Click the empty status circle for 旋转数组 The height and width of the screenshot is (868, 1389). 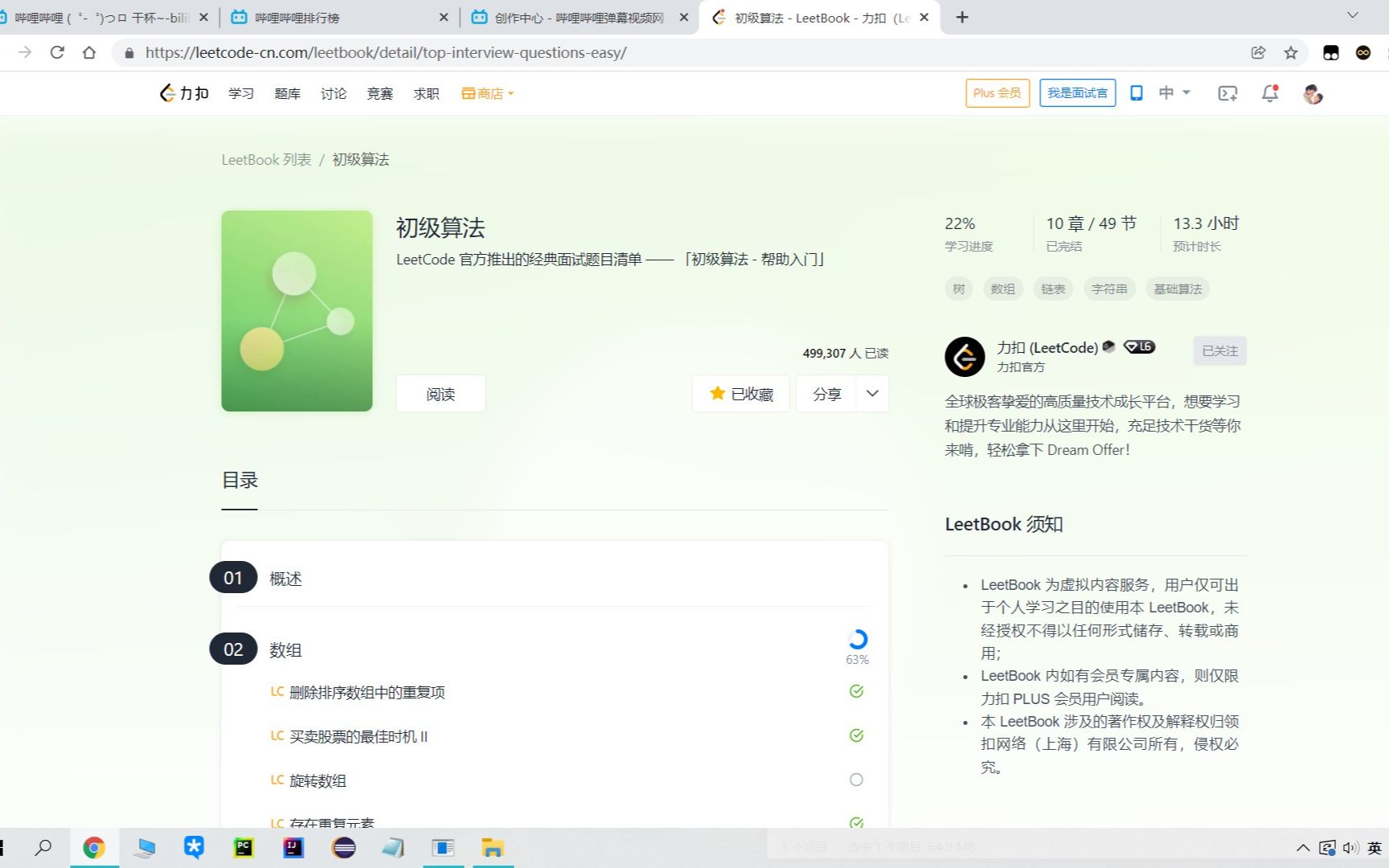click(x=856, y=780)
